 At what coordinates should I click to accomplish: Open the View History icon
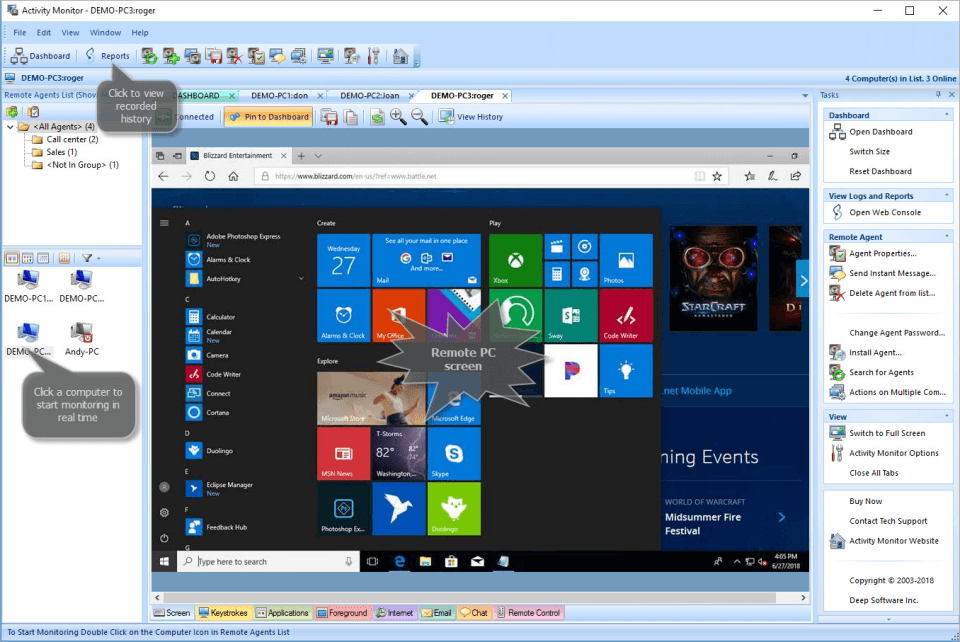(446, 116)
